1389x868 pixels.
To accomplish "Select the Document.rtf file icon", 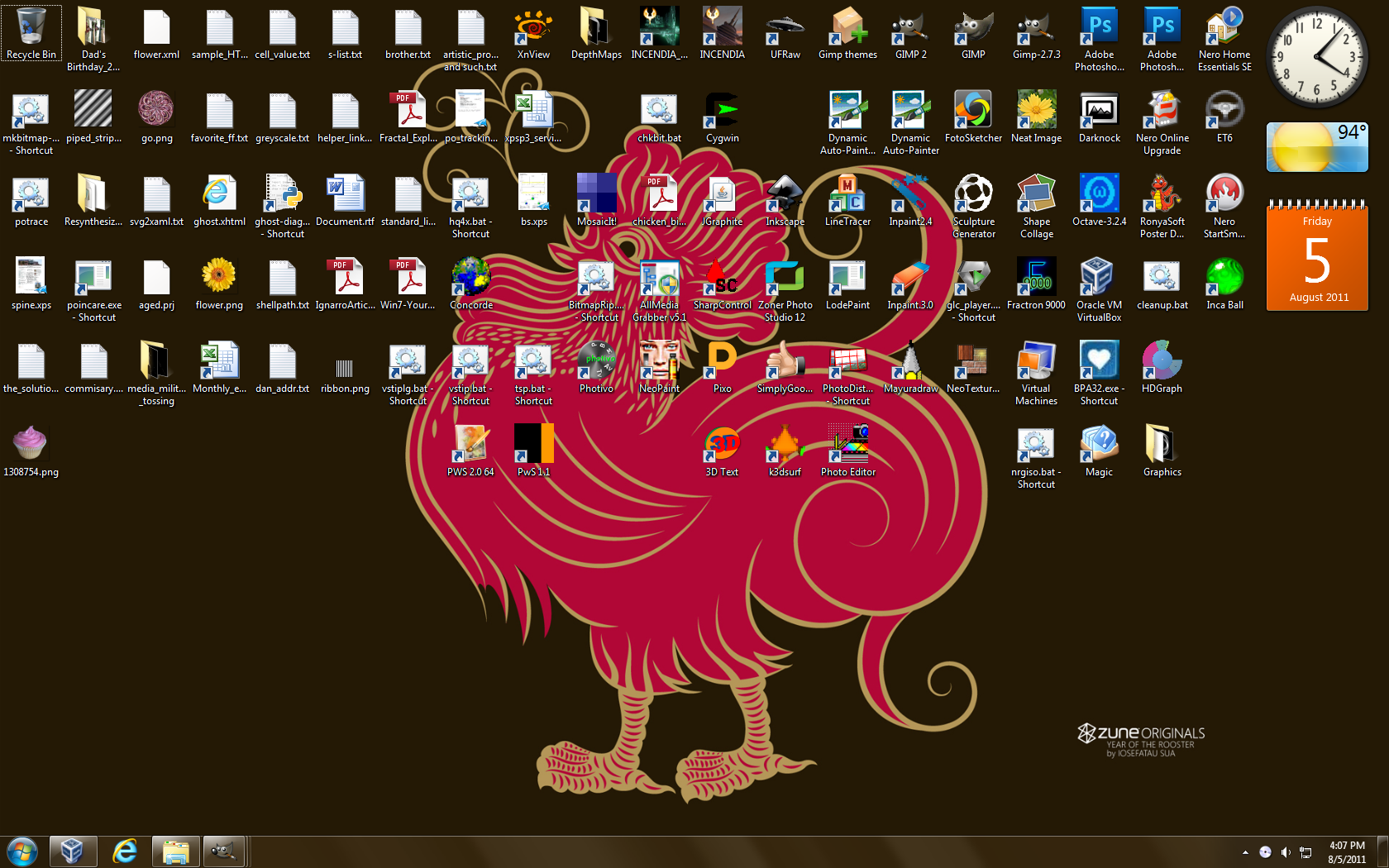I will pos(345,200).
